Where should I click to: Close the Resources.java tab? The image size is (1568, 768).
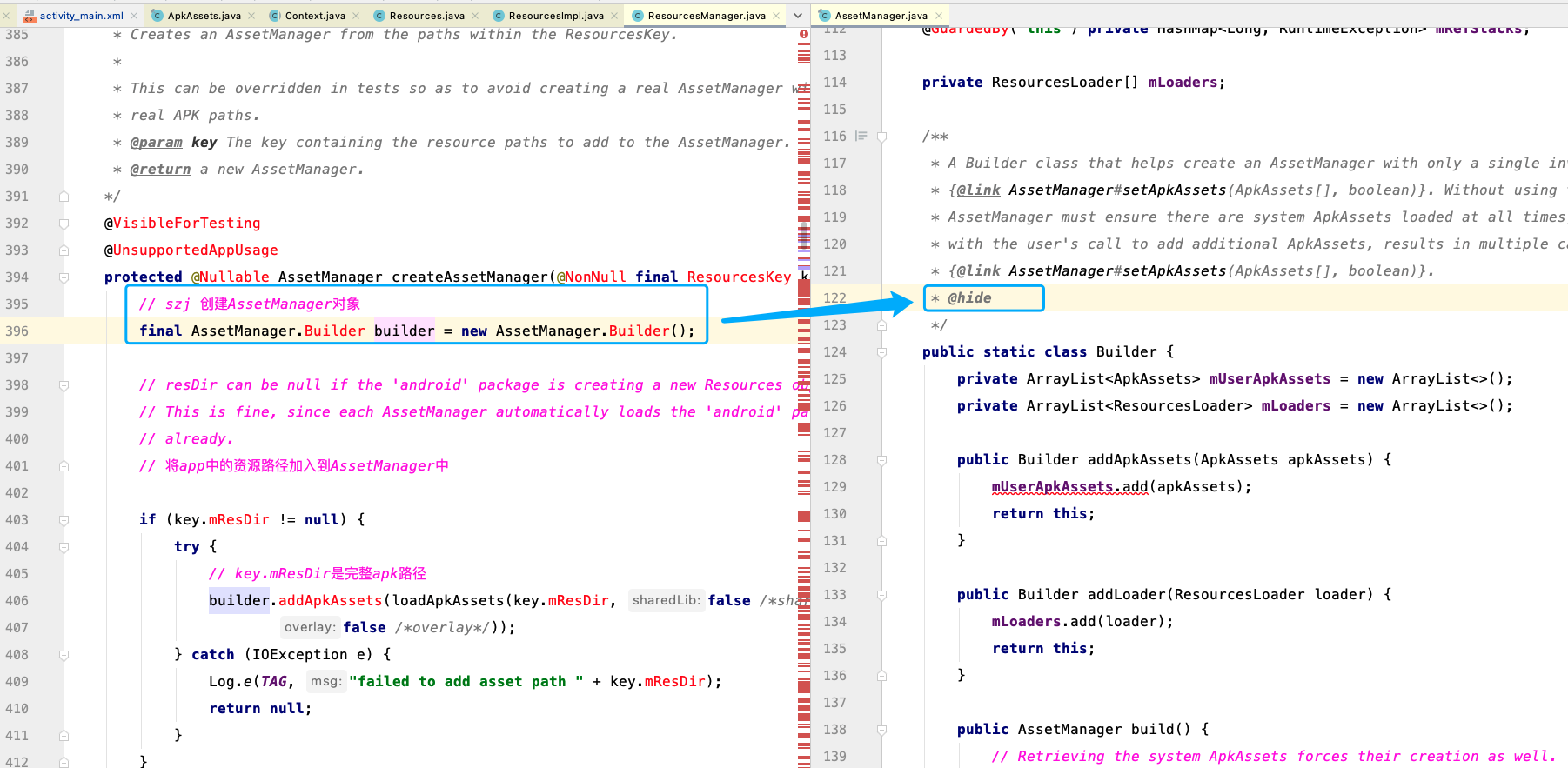click(x=475, y=16)
